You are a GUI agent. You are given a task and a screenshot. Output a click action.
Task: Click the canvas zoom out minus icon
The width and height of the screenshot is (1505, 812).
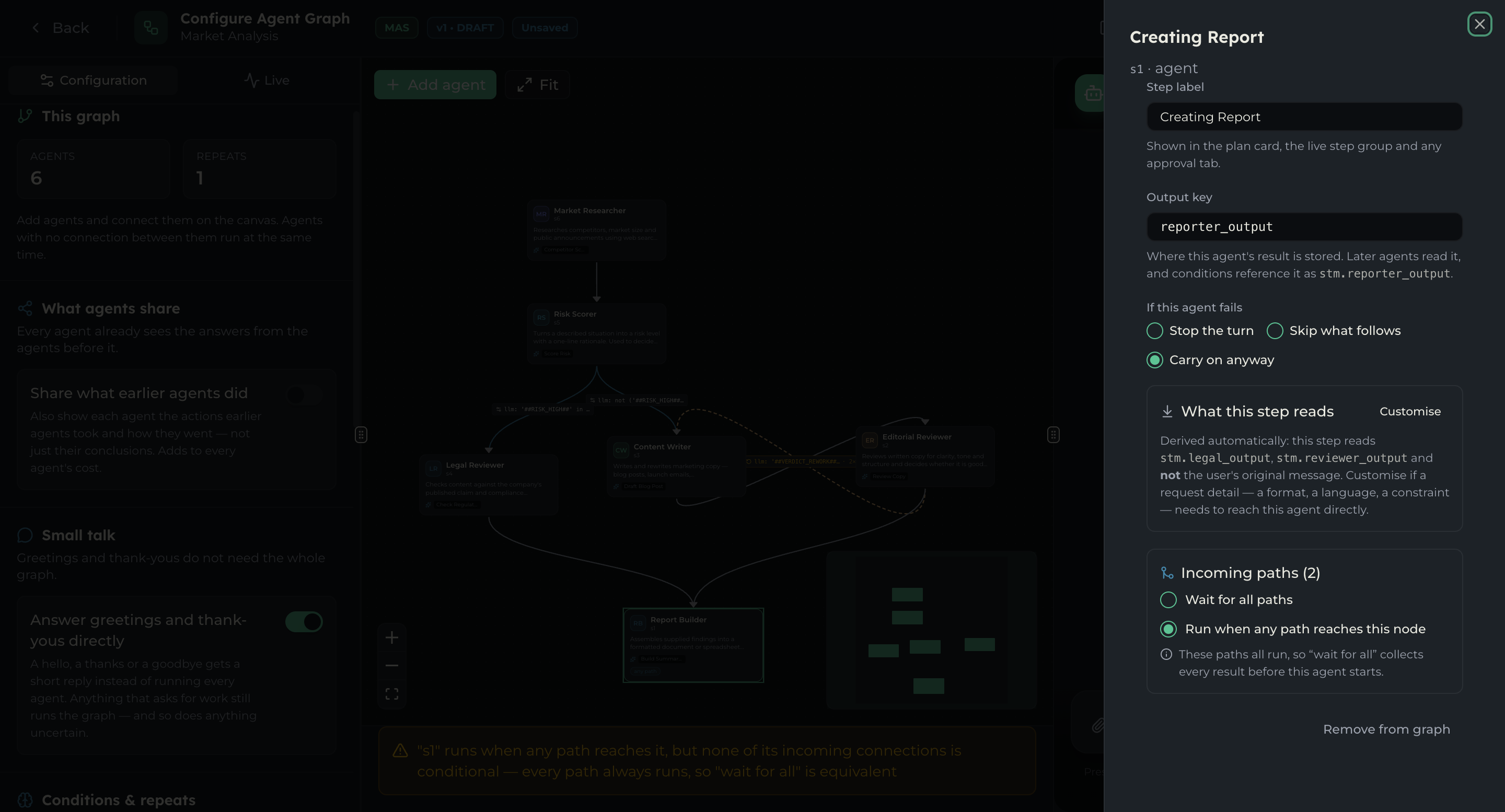391,665
